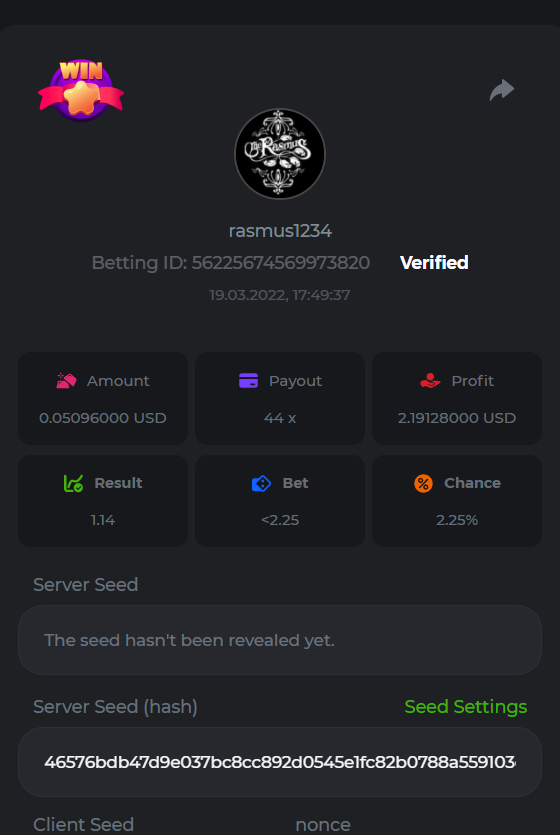Click the WIN star badge
Screen dimensions: 560x835
point(81,90)
